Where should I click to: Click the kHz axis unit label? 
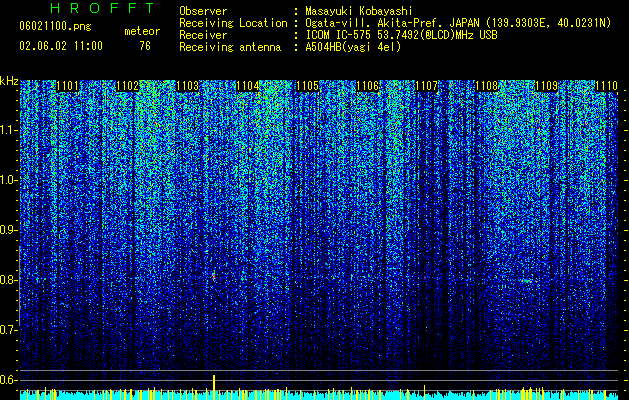pyautogui.click(x=9, y=81)
